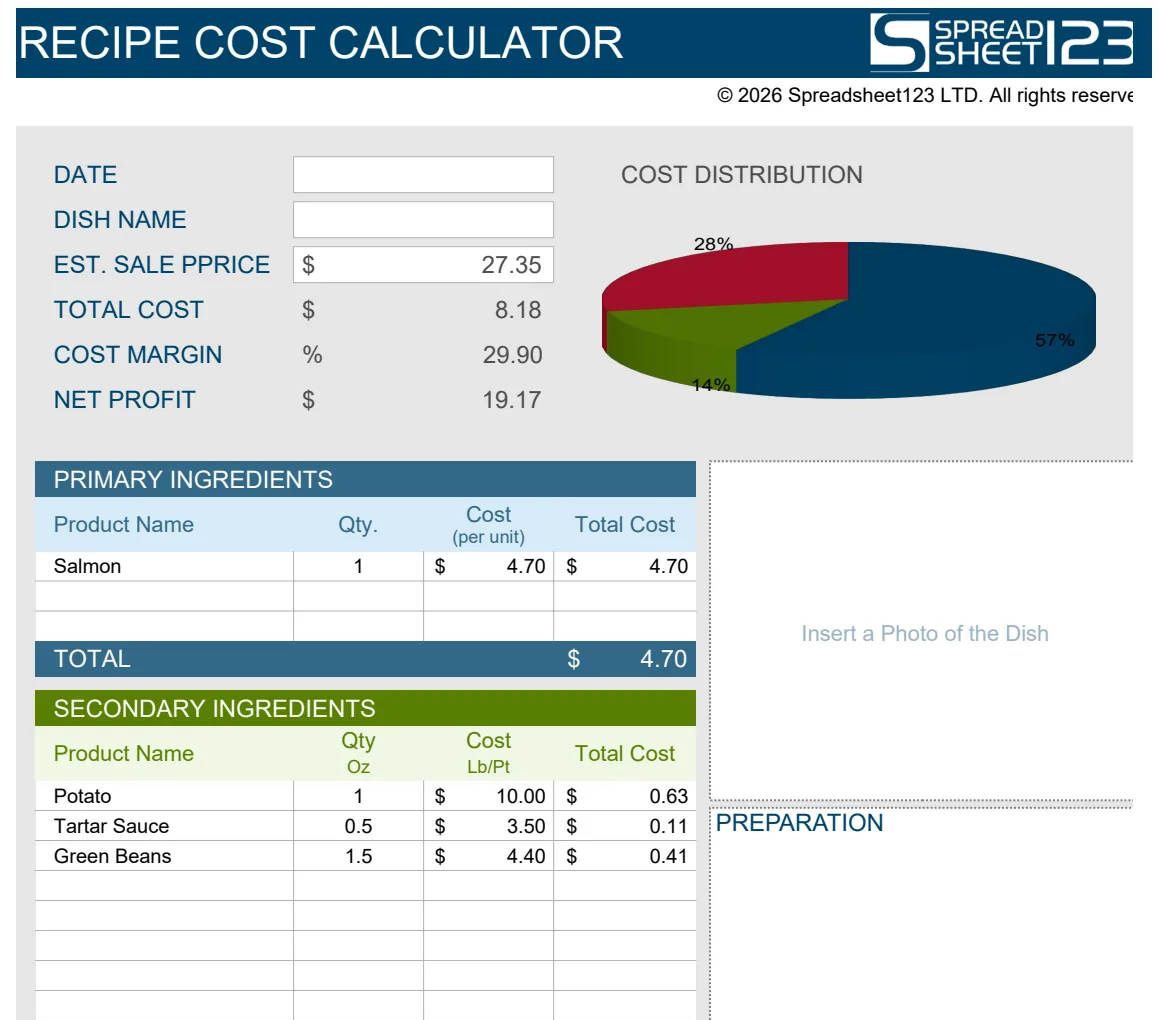The height and width of the screenshot is (1020, 1160).
Task: Click the Insert a Photo of the Dish placeholder
Action: click(x=925, y=634)
